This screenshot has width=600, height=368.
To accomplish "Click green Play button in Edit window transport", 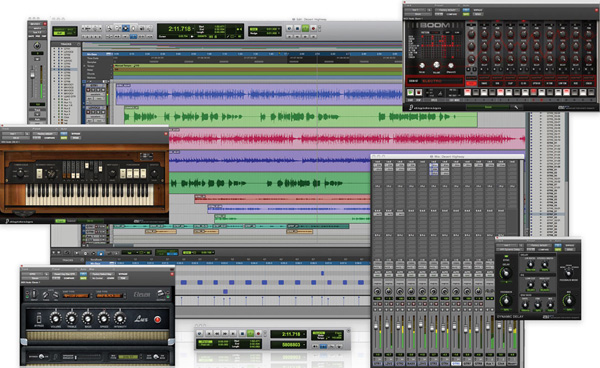I will point(305,28).
